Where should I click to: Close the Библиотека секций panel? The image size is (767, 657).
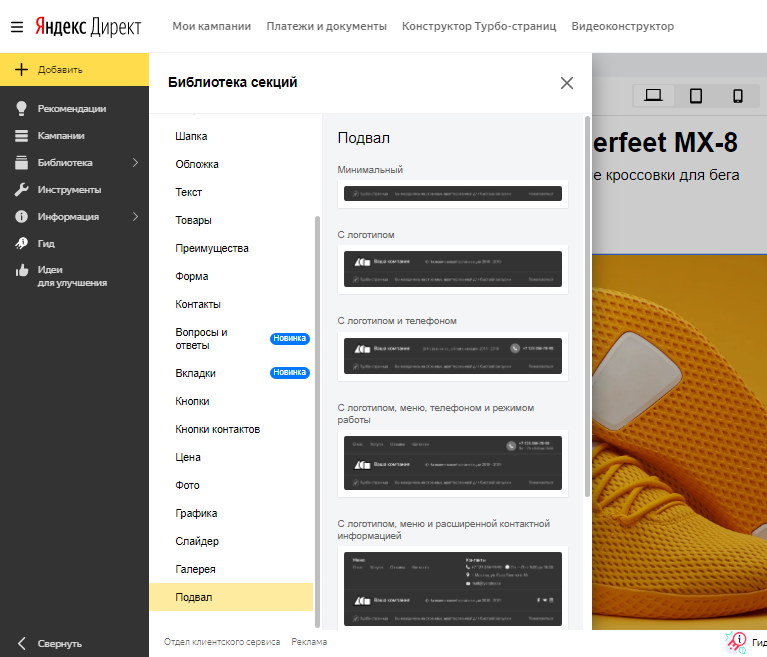[566, 83]
